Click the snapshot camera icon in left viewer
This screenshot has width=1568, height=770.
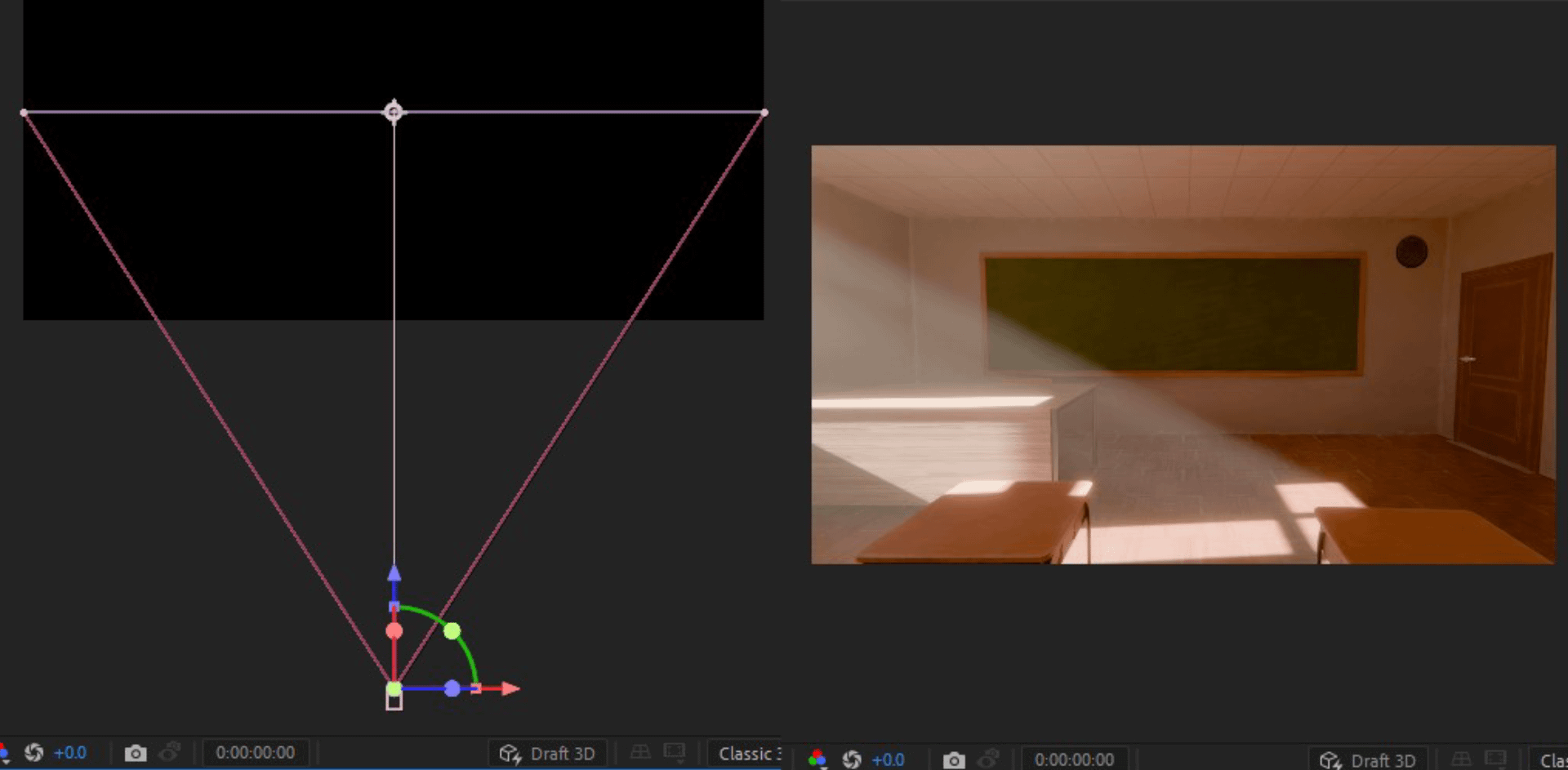coord(136,753)
